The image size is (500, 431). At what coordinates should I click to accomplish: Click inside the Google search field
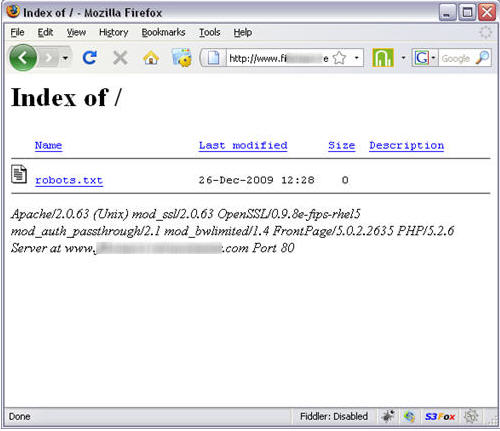456,58
